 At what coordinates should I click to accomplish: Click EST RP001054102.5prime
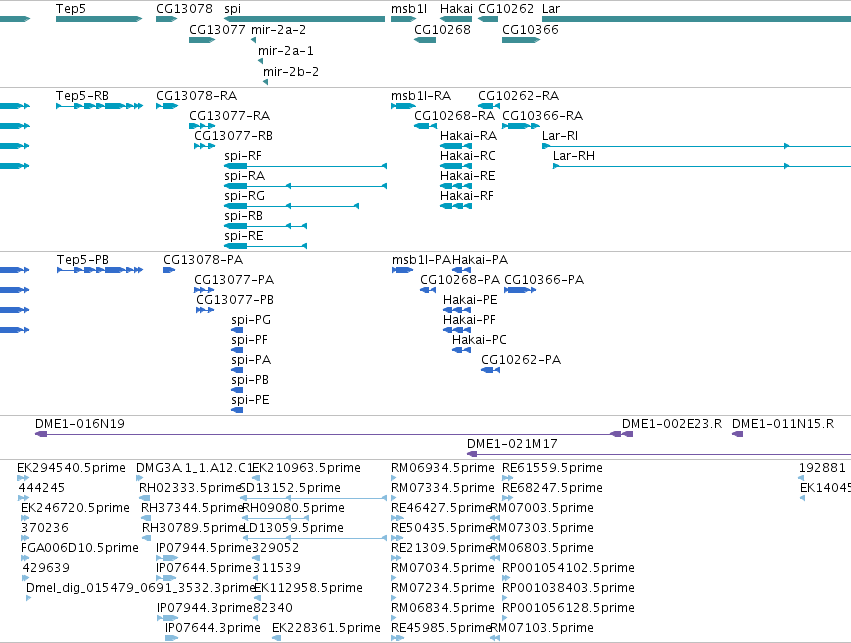pyautogui.click(x=506, y=578)
